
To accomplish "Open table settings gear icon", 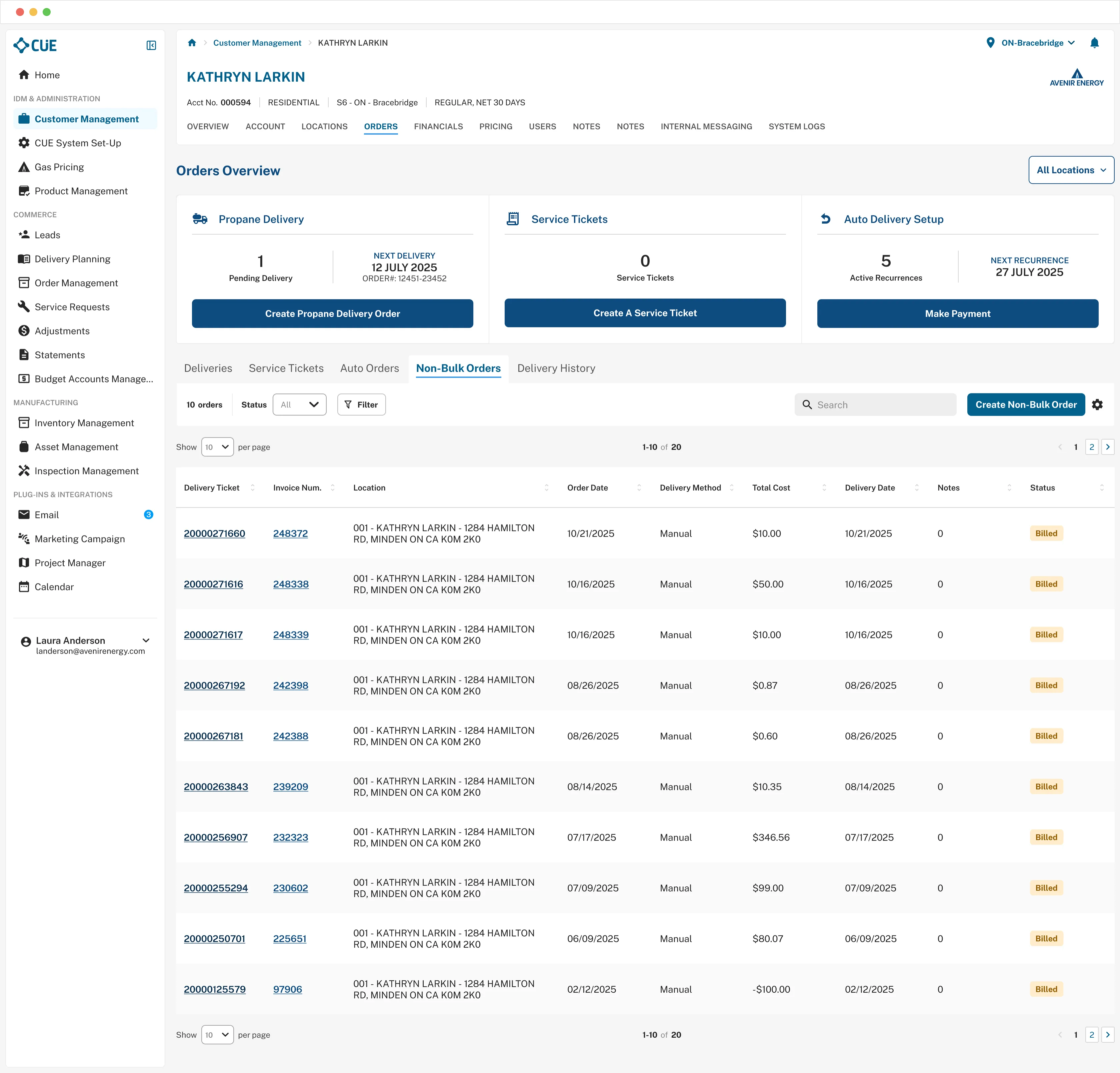I will [1097, 405].
